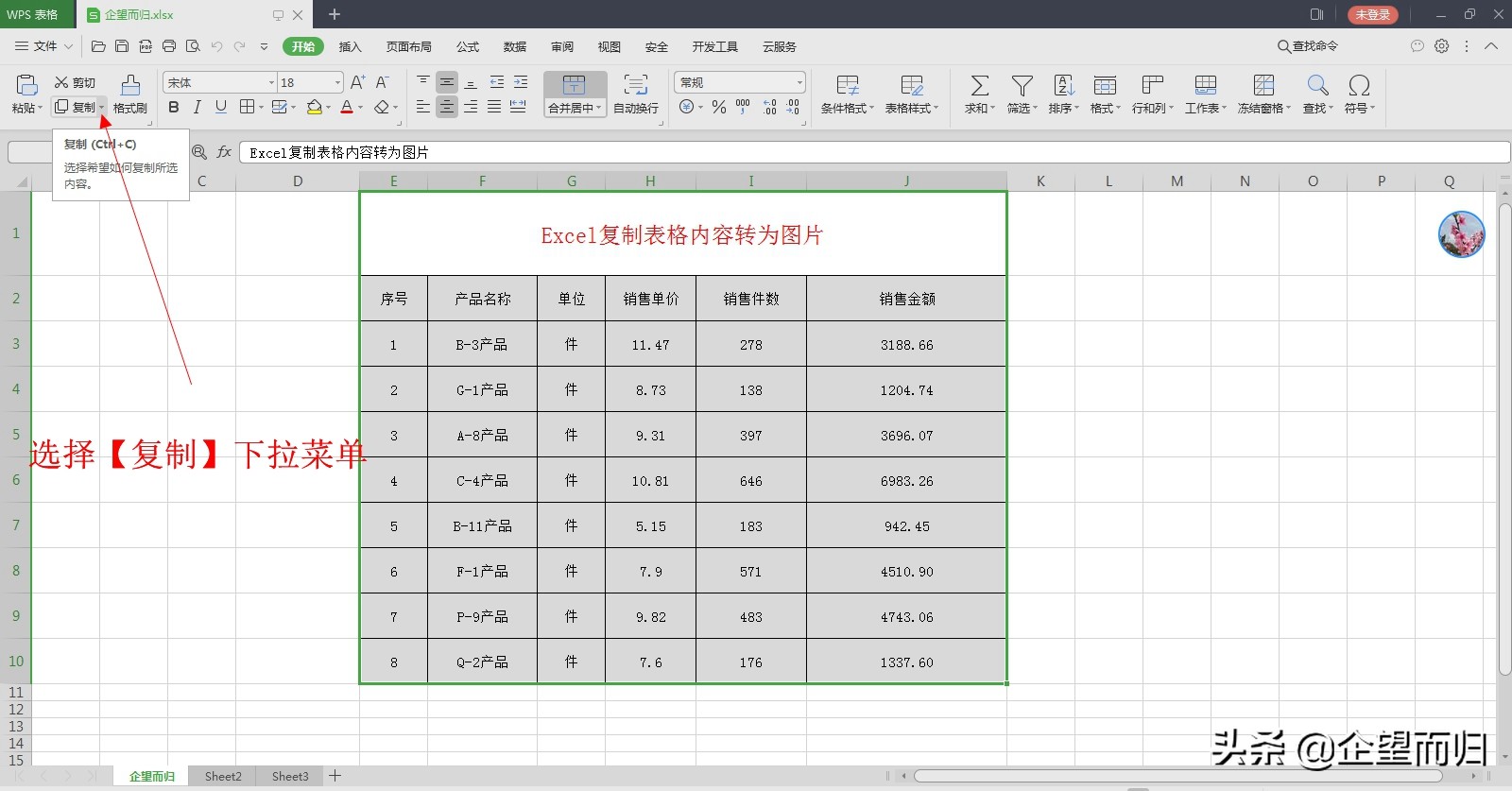Click the formula bar input field

(x=874, y=152)
